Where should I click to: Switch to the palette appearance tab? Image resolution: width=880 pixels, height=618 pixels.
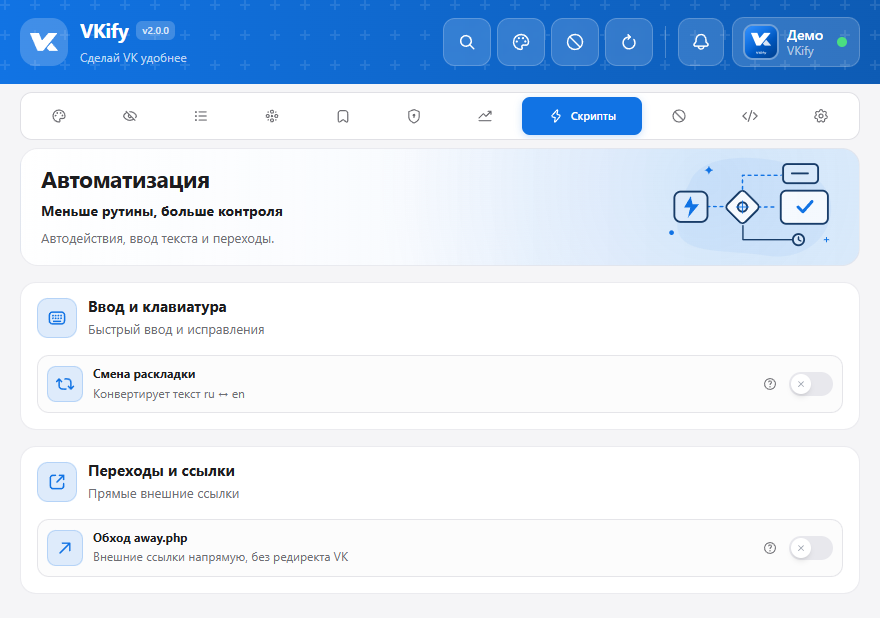click(x=59, y=116)
